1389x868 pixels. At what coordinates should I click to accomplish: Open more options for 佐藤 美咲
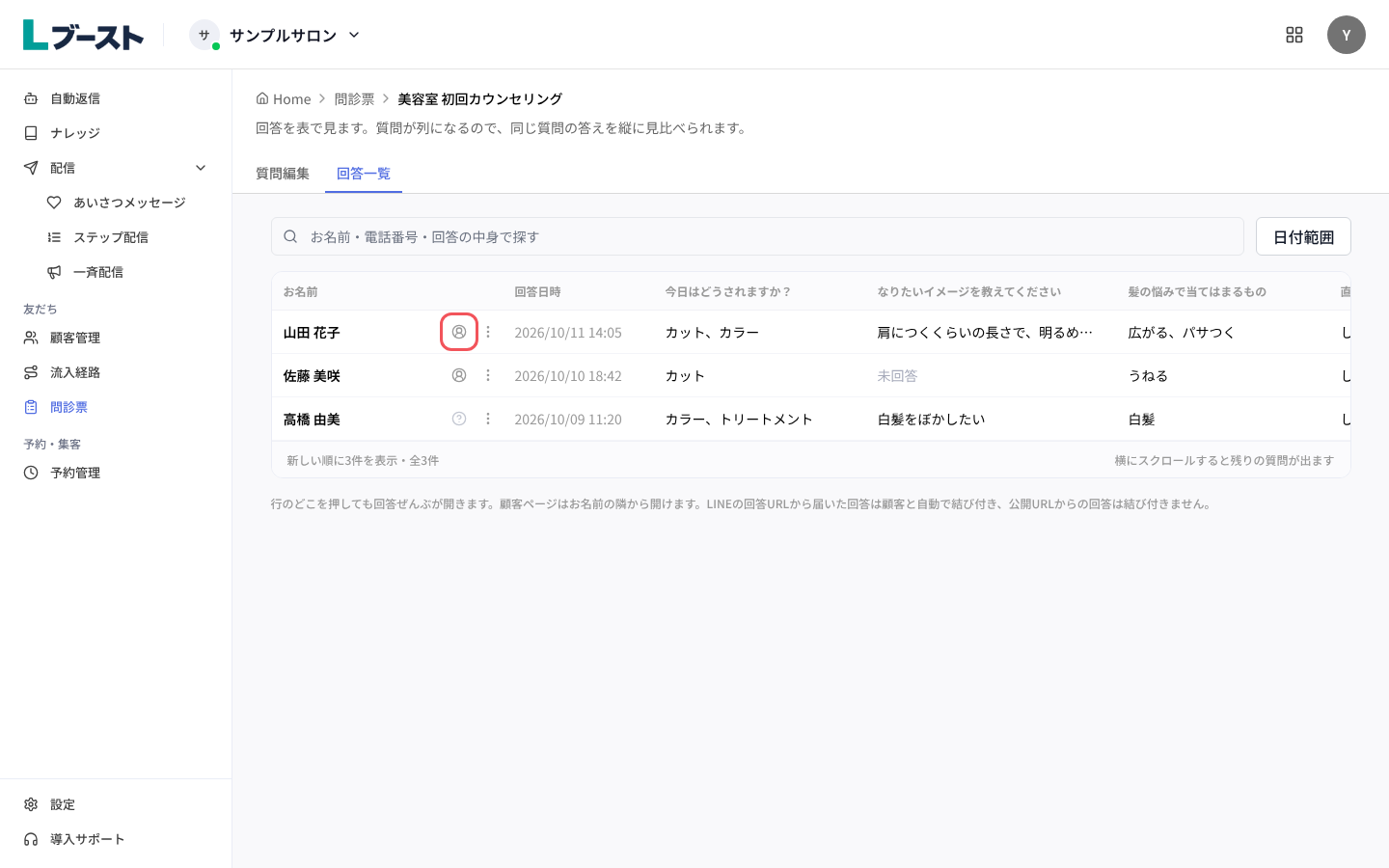click(x=488, y=375)
